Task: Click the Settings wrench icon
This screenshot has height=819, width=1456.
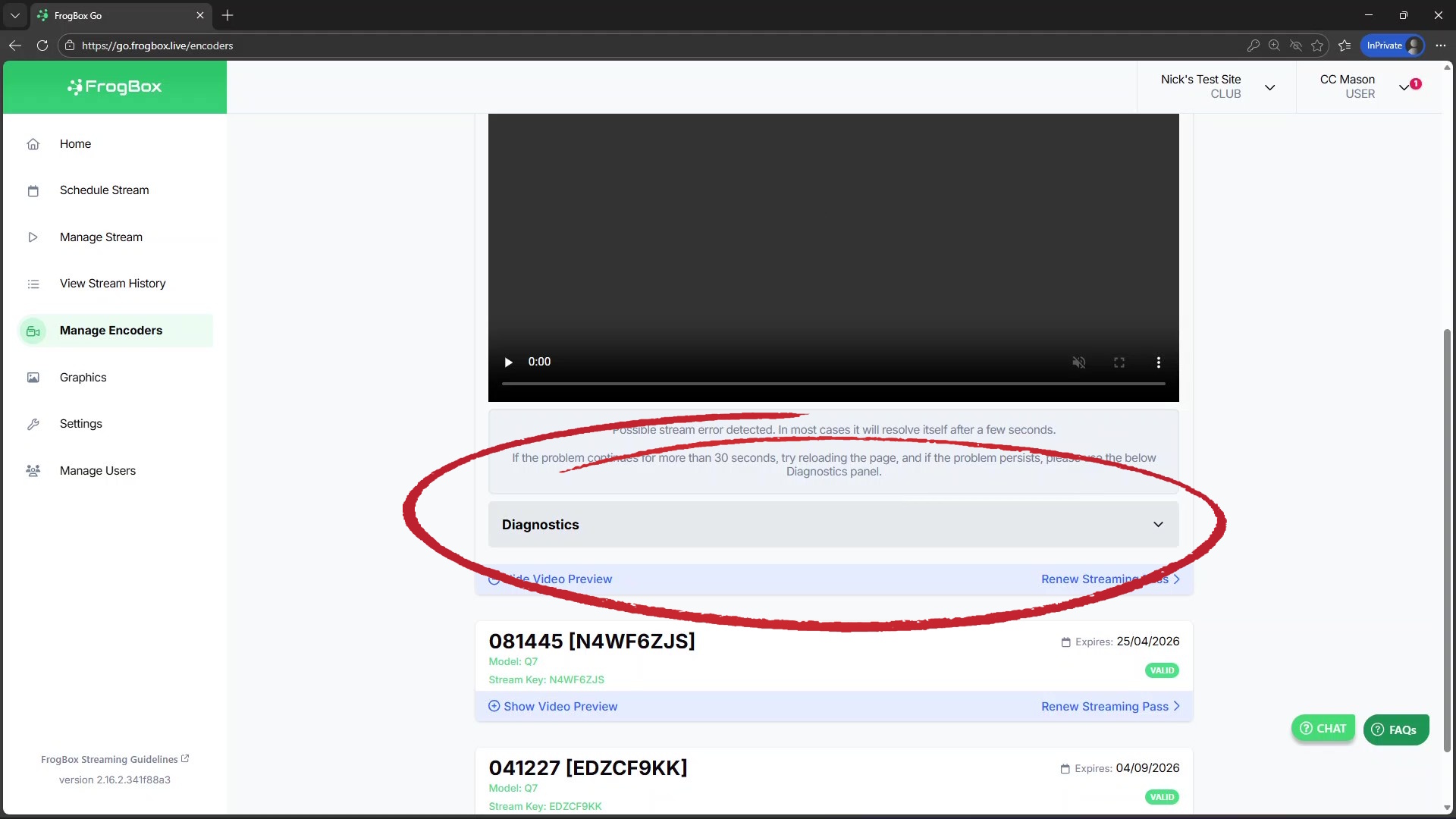Action: click(33, 424)
